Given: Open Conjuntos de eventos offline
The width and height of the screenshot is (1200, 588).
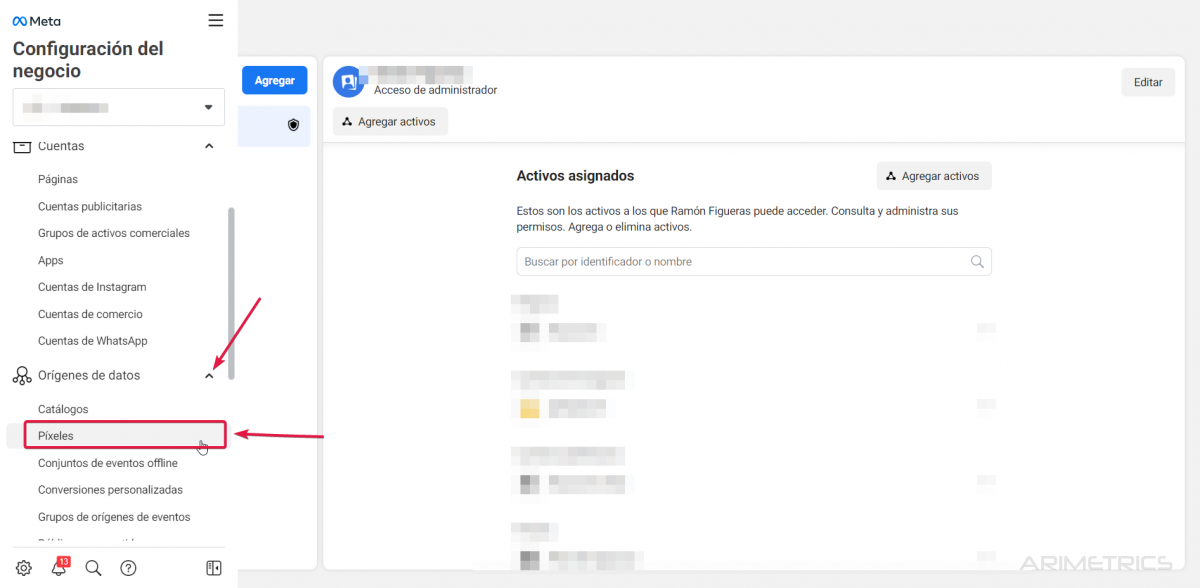Looking at the screenshot, I should (x=108, y=463).
